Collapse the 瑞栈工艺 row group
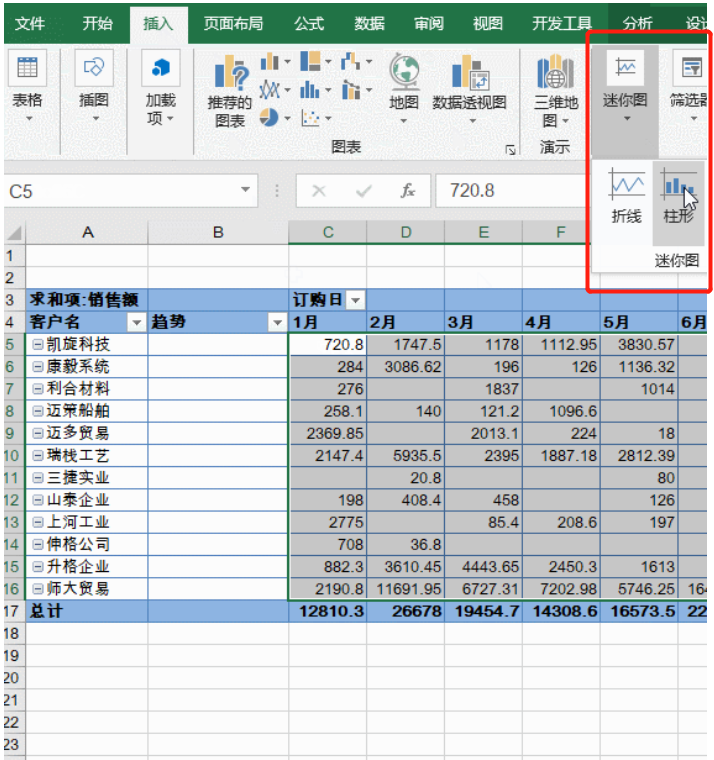 tap(38, 456)
